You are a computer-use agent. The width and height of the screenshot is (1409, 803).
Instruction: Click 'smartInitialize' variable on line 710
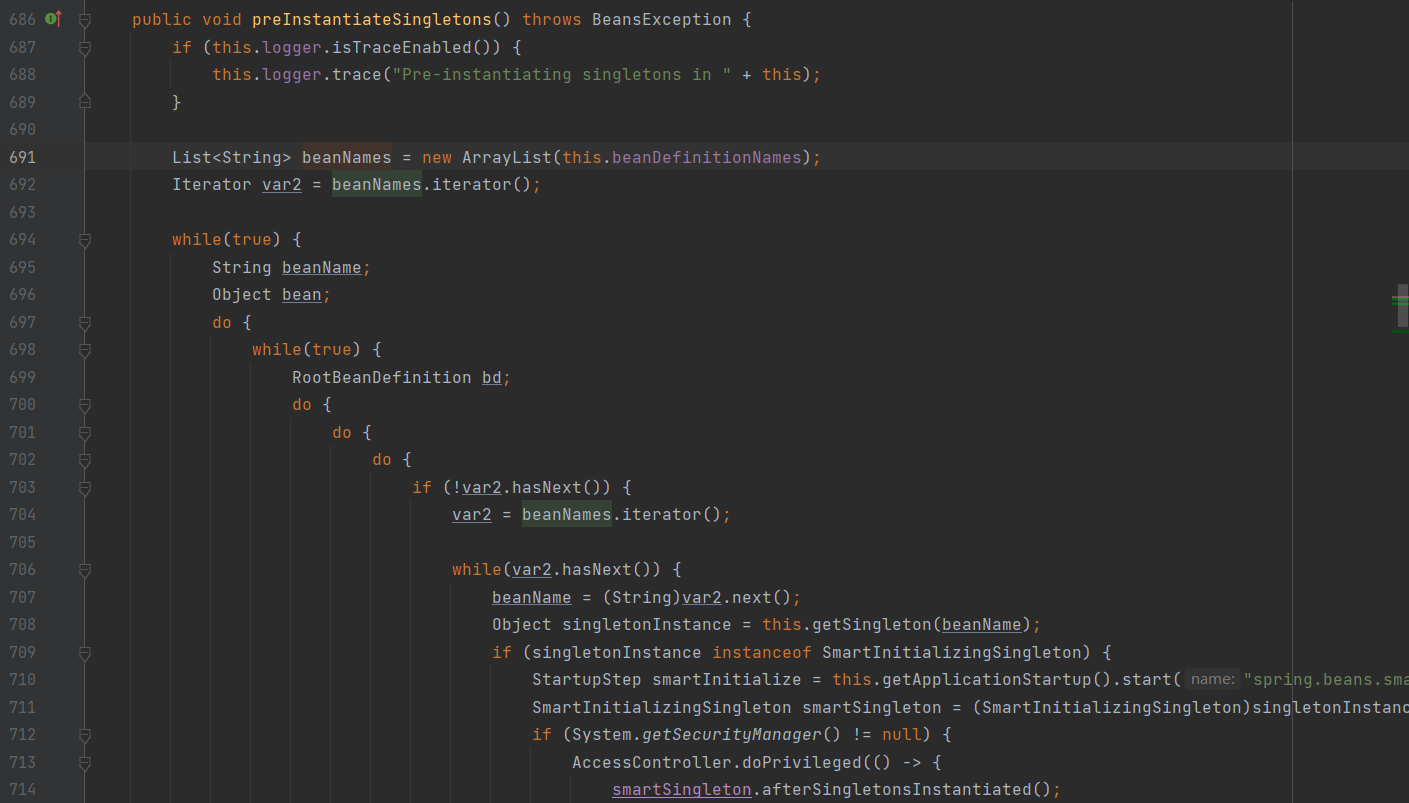pos(727,680)
